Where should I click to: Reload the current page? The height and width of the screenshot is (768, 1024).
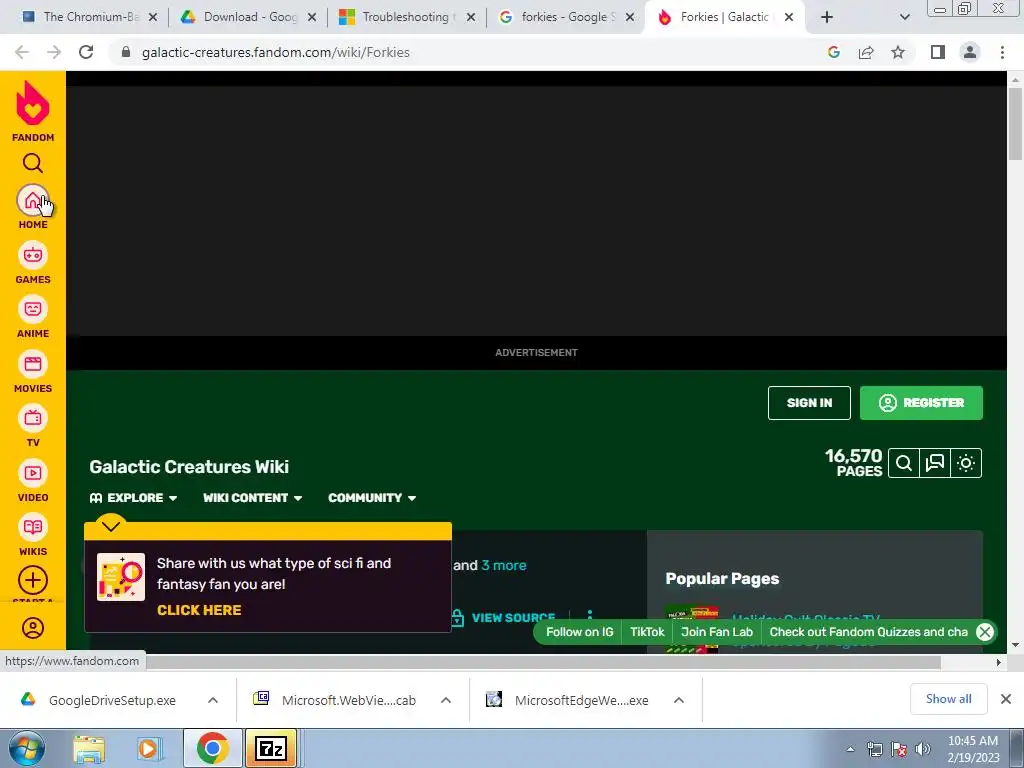(86, 52)
